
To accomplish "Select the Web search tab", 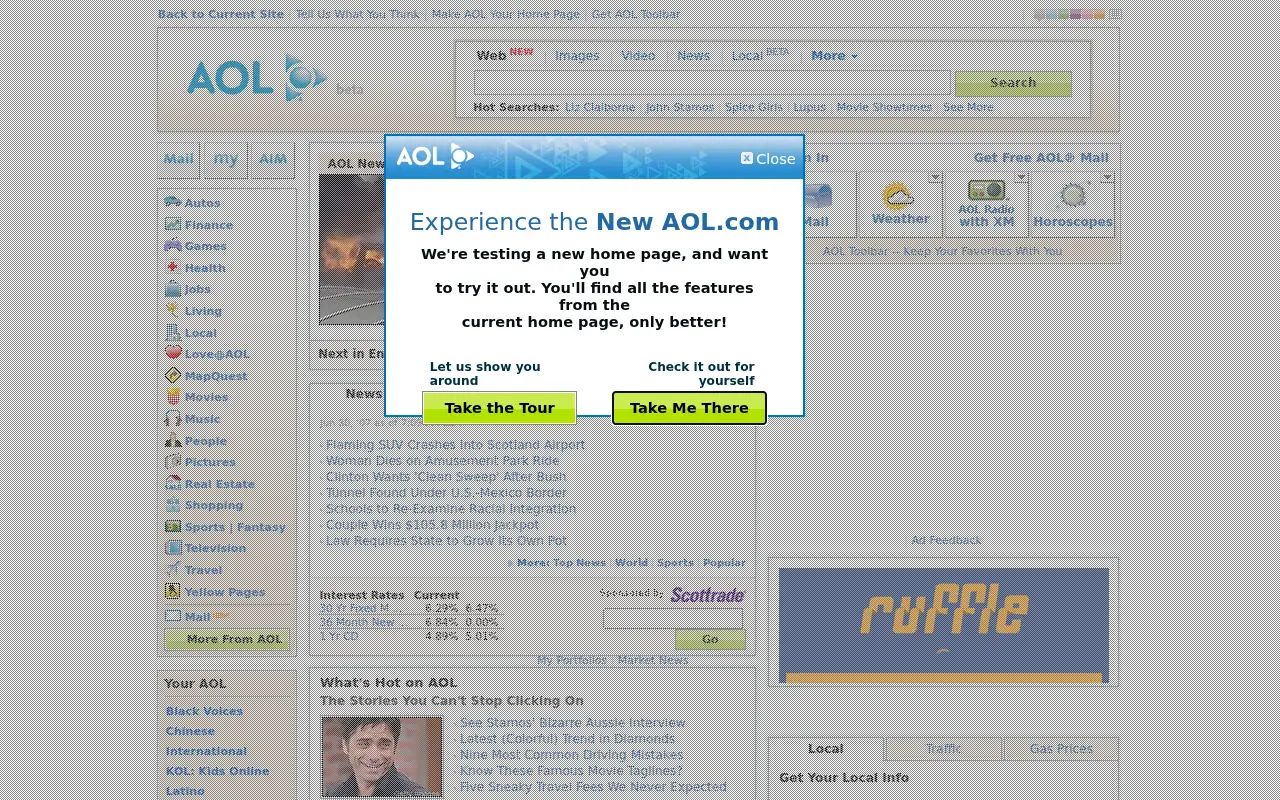I will (x=491, y=56).
